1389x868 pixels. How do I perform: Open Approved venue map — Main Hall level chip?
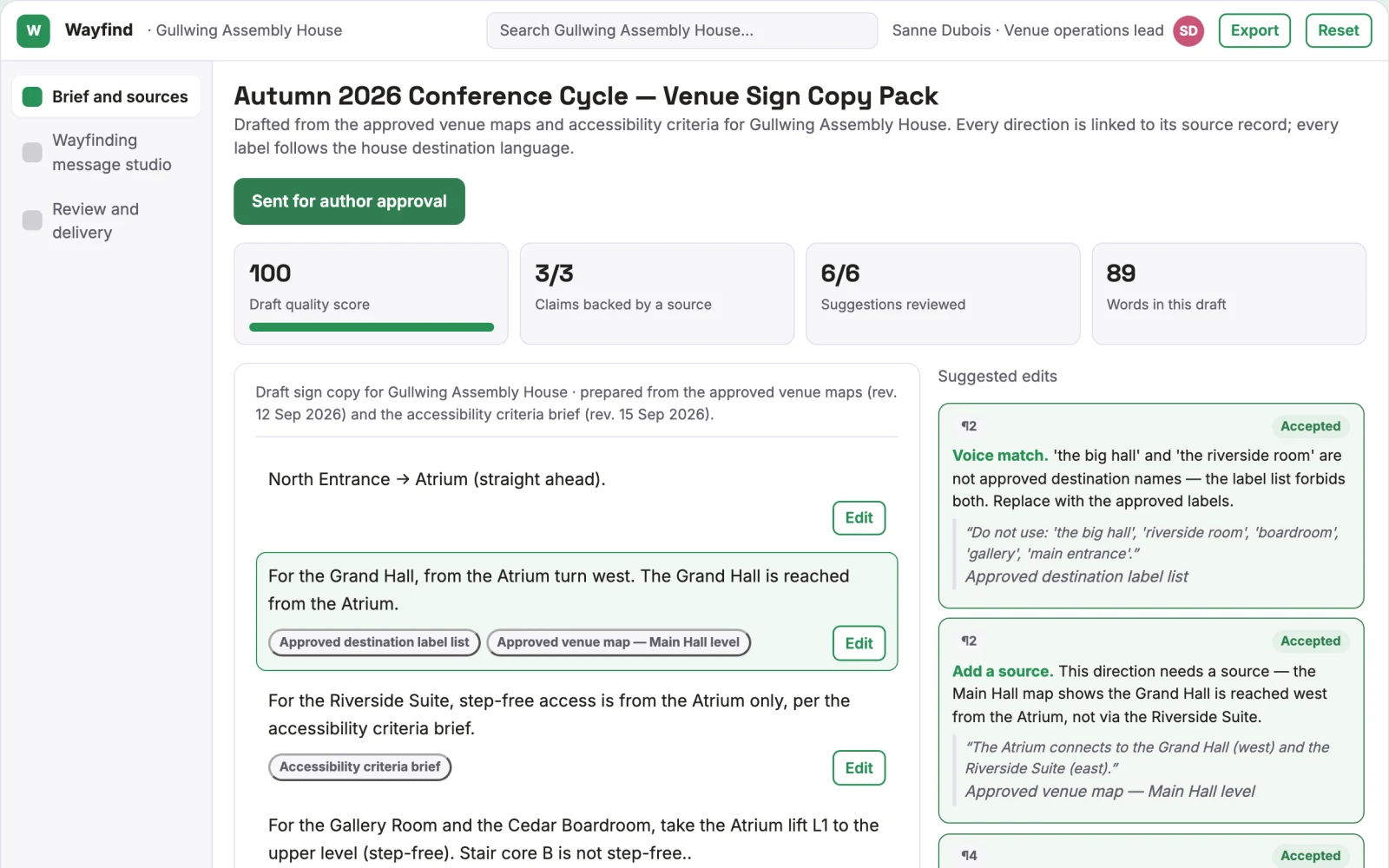coord(618,642)
